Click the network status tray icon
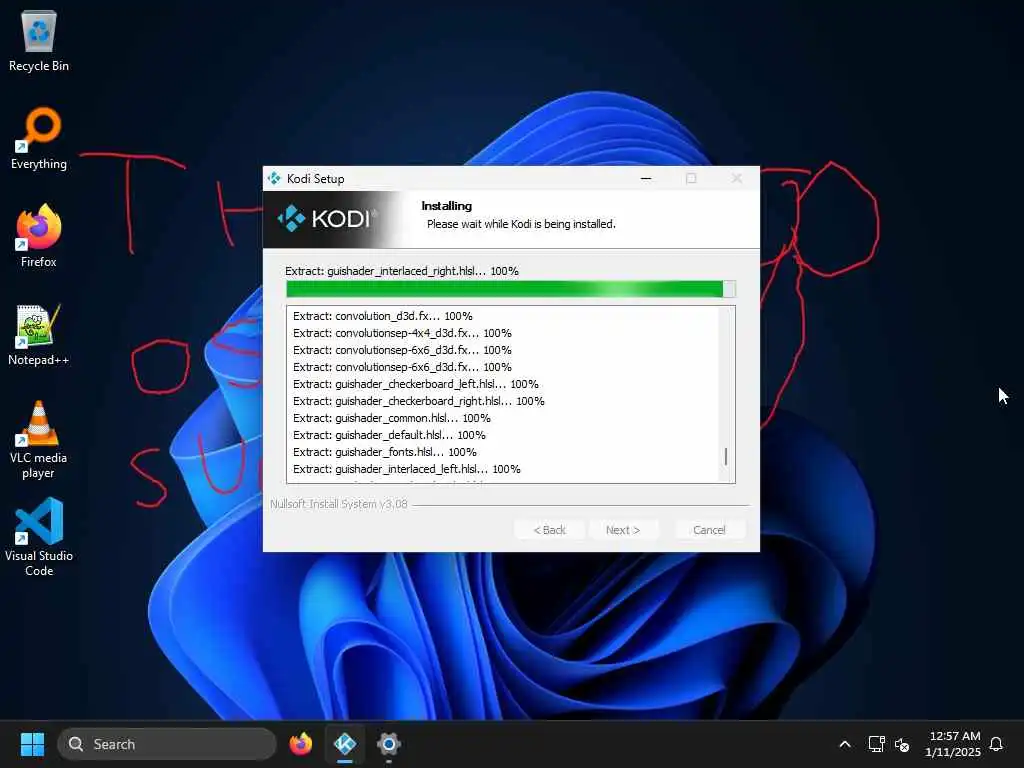Viewport: 1024px width, 768px height. [876, 744]
